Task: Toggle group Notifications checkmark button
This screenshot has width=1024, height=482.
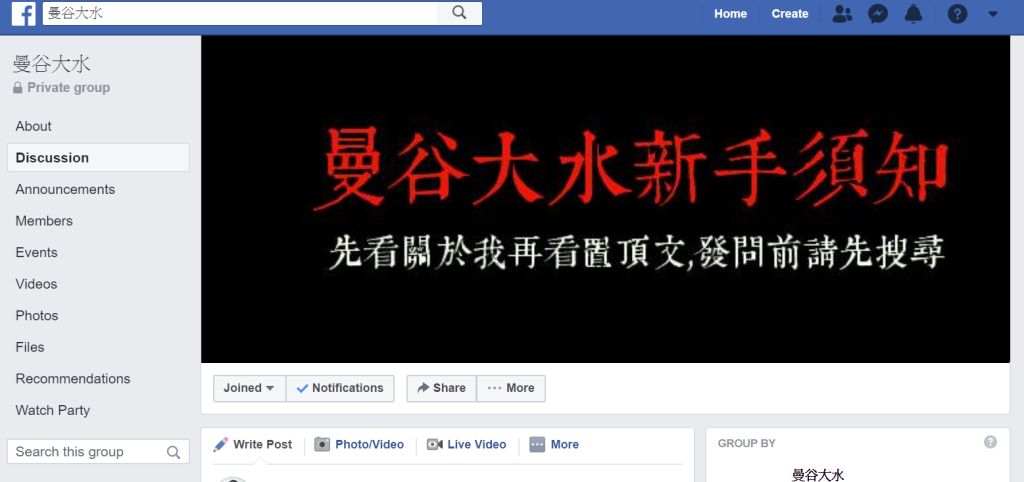Action: 340,388
